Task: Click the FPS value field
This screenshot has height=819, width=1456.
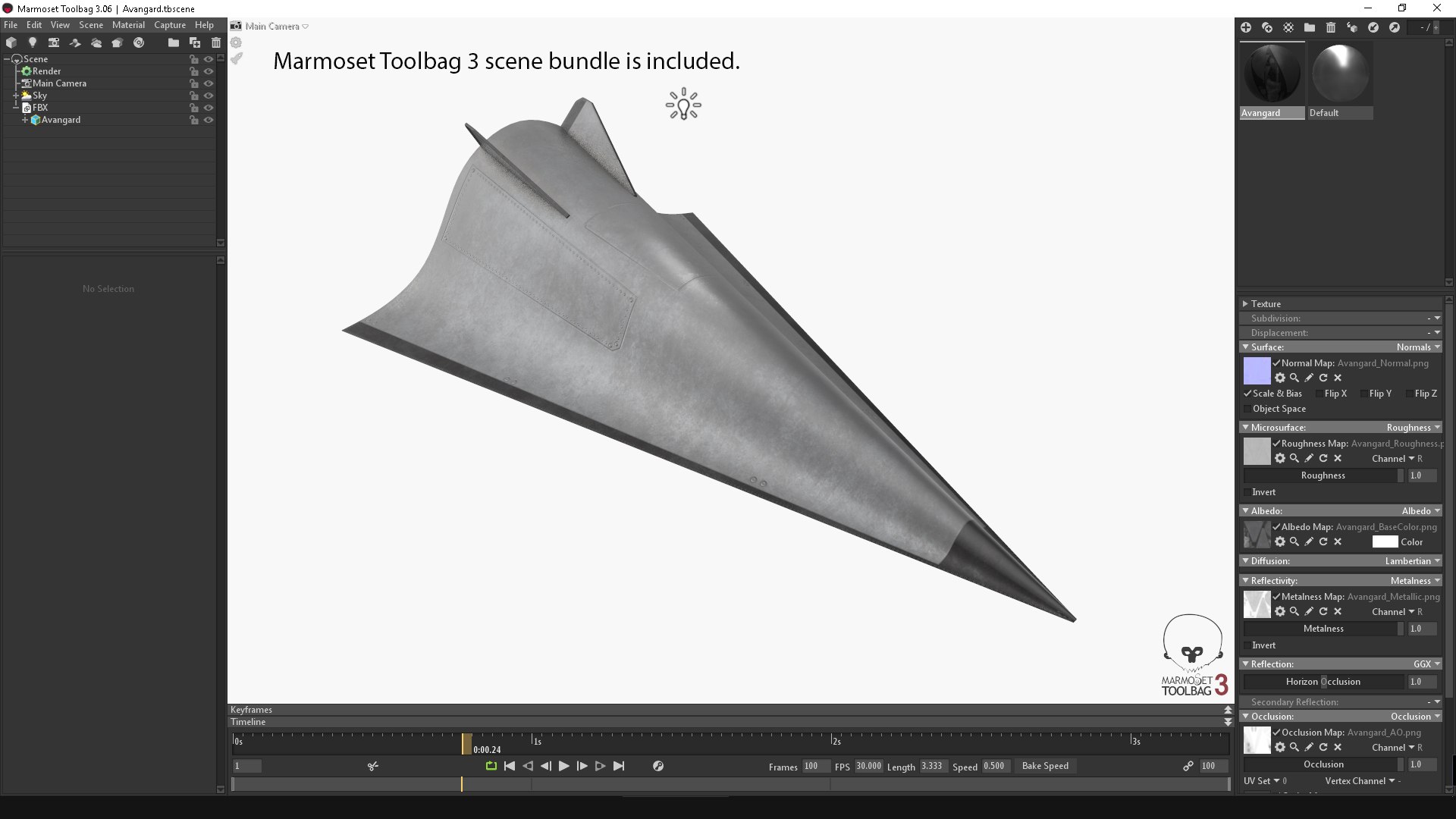Action: (868, 766)
